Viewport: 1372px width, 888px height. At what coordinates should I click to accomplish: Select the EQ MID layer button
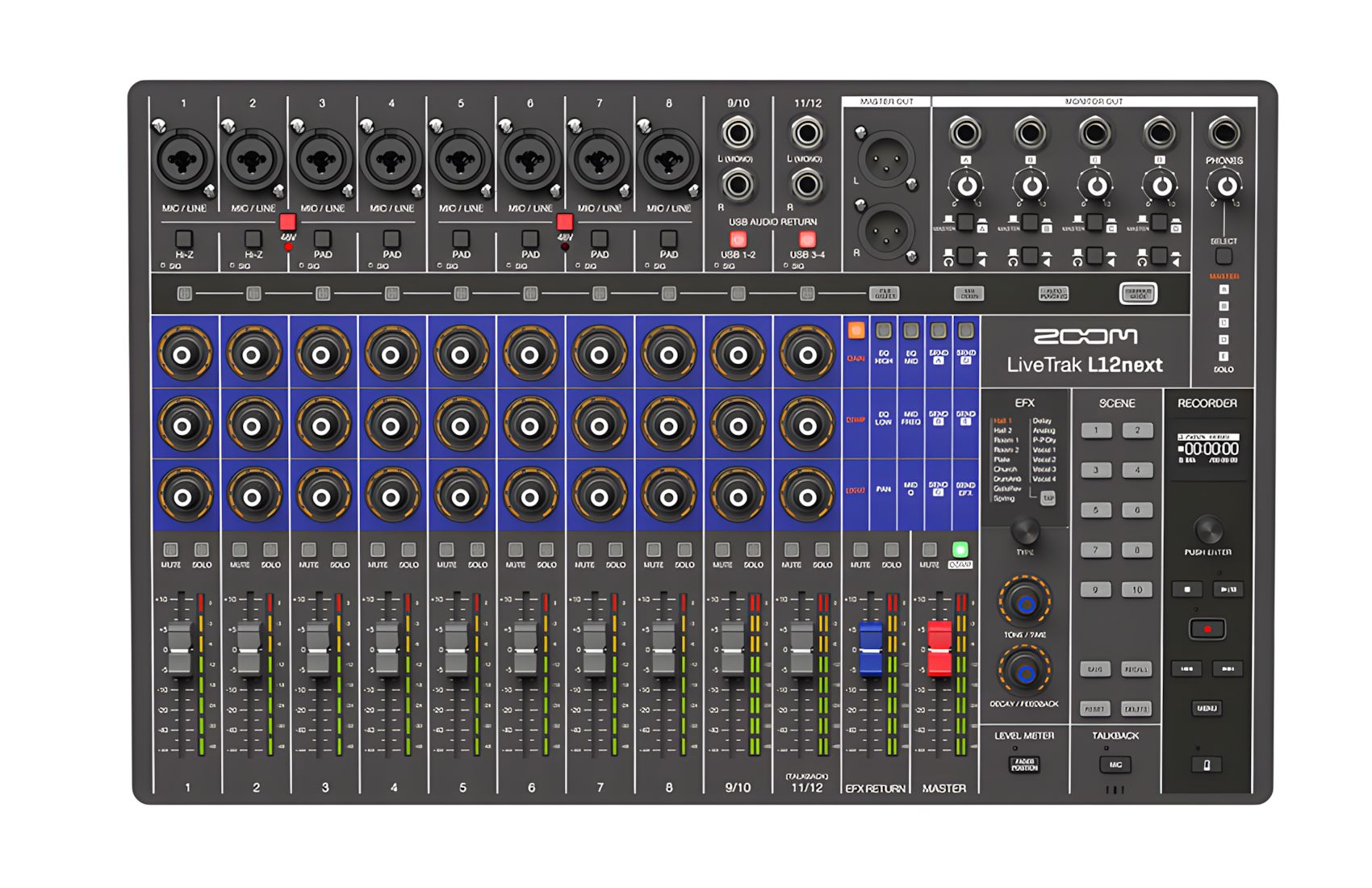(x=911, y=330)
